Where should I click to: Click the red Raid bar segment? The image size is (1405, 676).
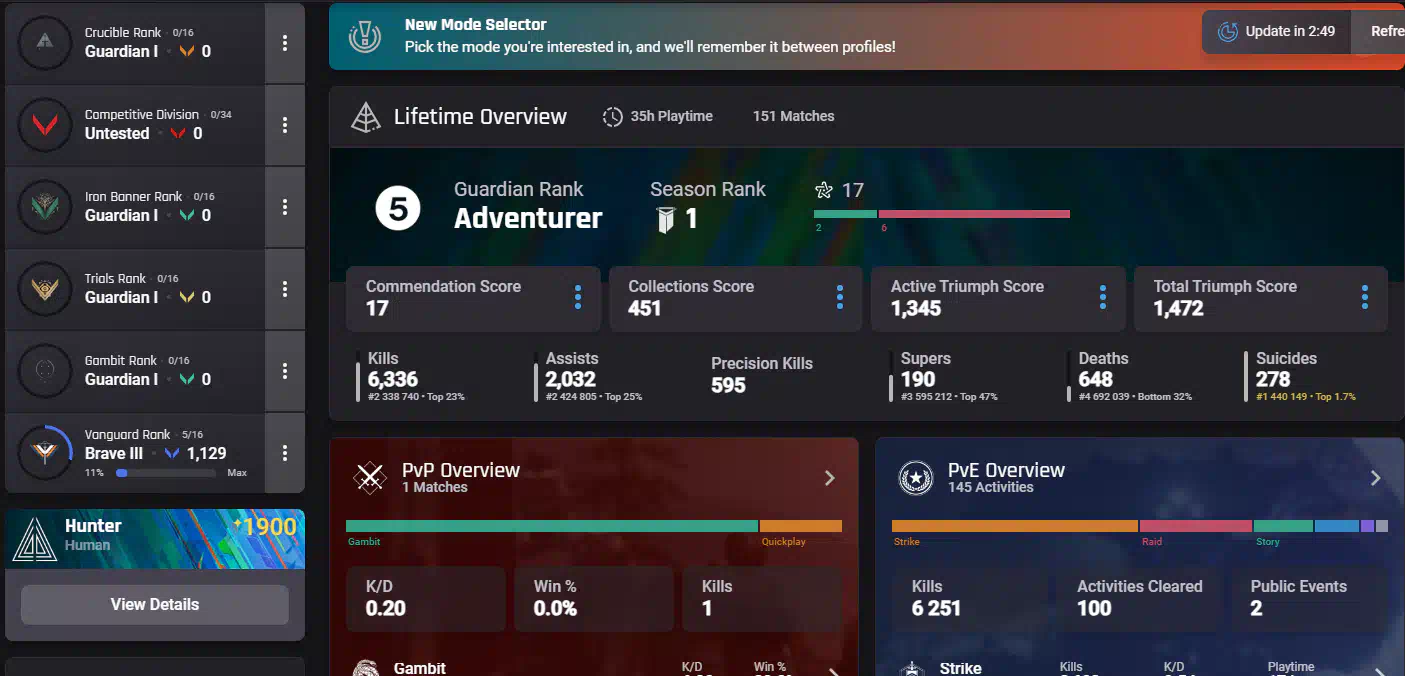[x=1196, y=526]
